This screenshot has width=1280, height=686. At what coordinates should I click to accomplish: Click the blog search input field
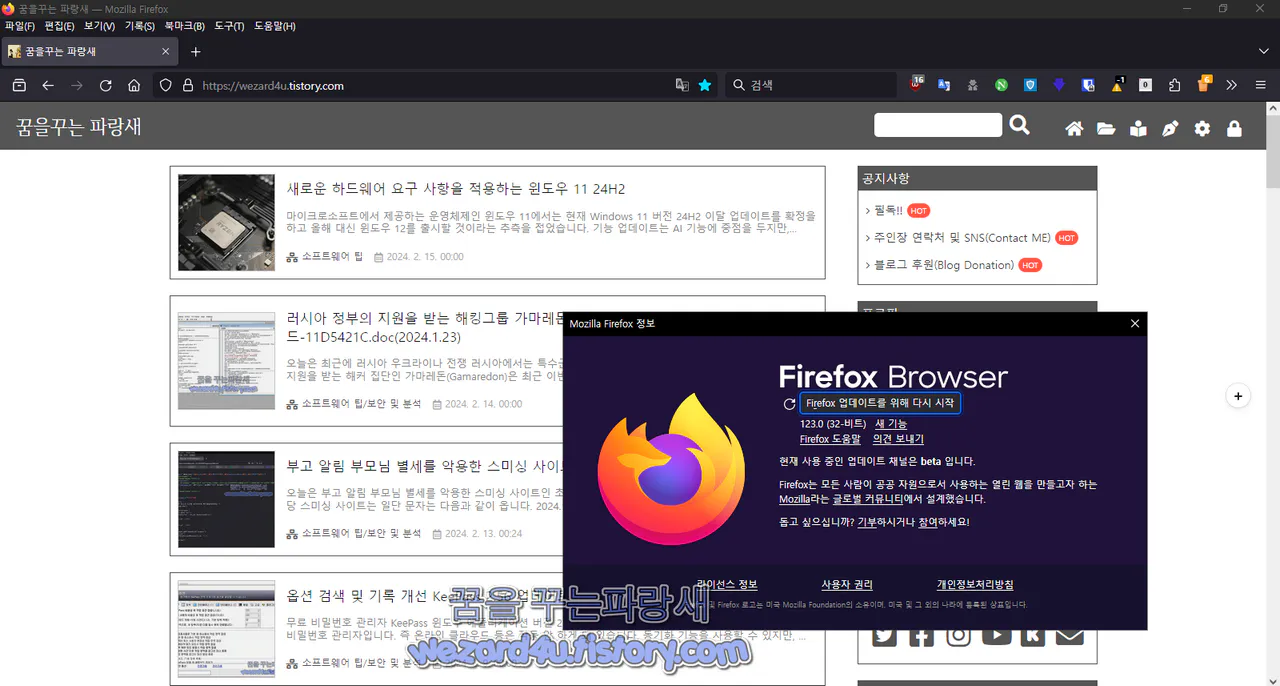pyautogui.click(x=937, y=125)
